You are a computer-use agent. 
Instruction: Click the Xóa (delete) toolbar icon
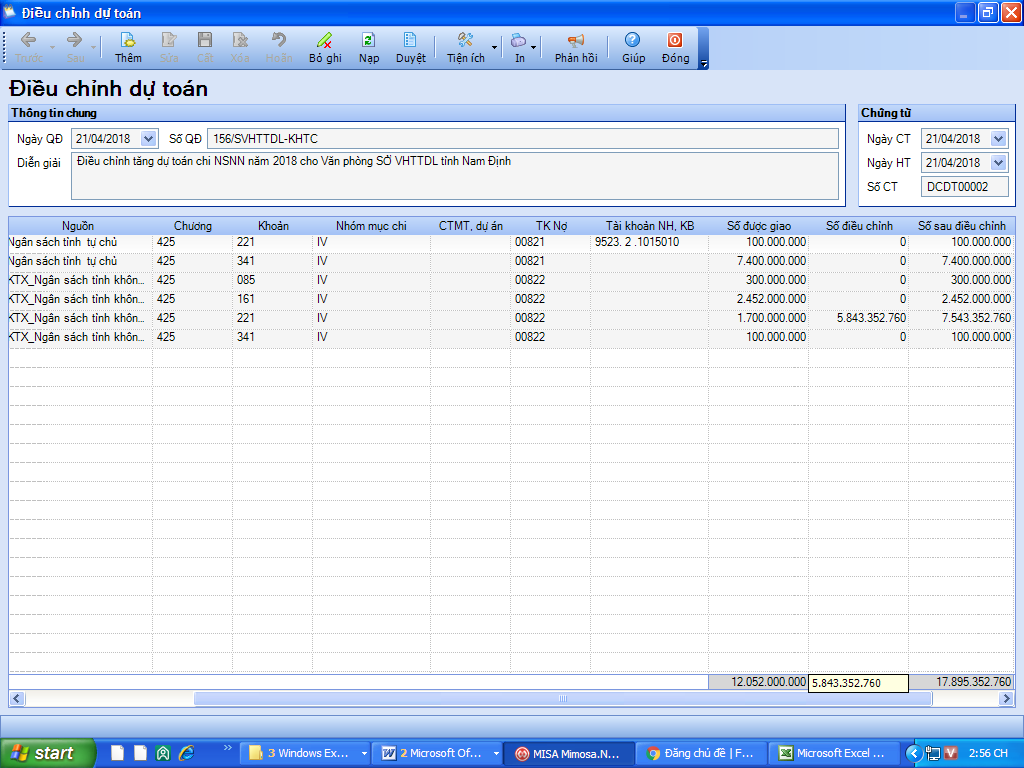[x=240, y=40]
